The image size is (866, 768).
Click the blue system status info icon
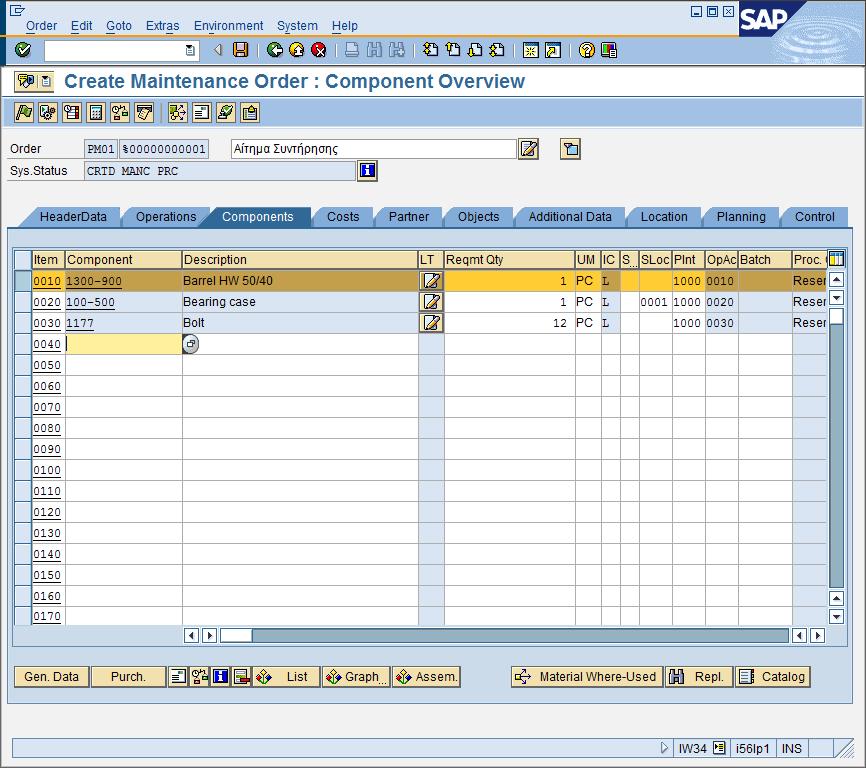click(x=367, y=171)
